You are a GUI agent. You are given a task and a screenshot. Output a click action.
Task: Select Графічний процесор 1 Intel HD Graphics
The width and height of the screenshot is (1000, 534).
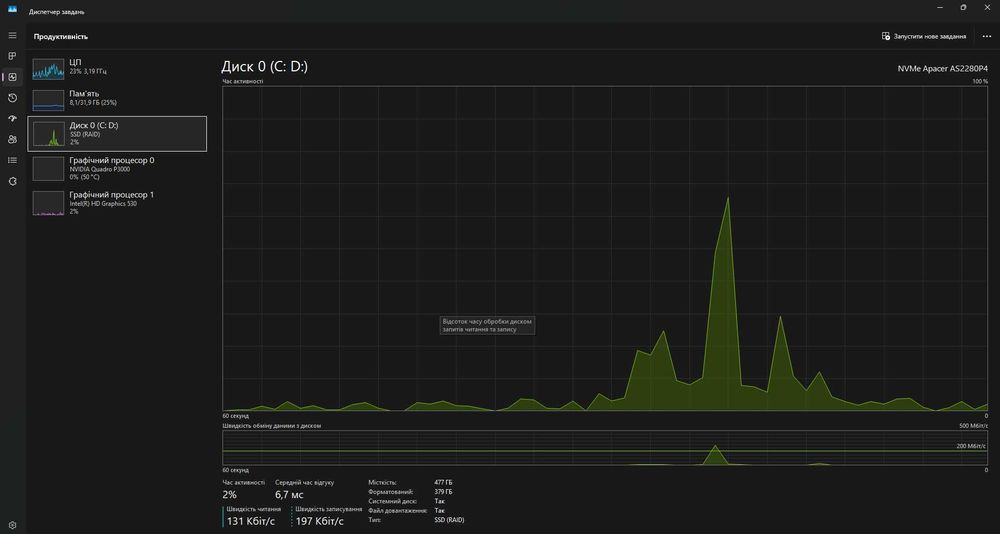tap(117, 203)
